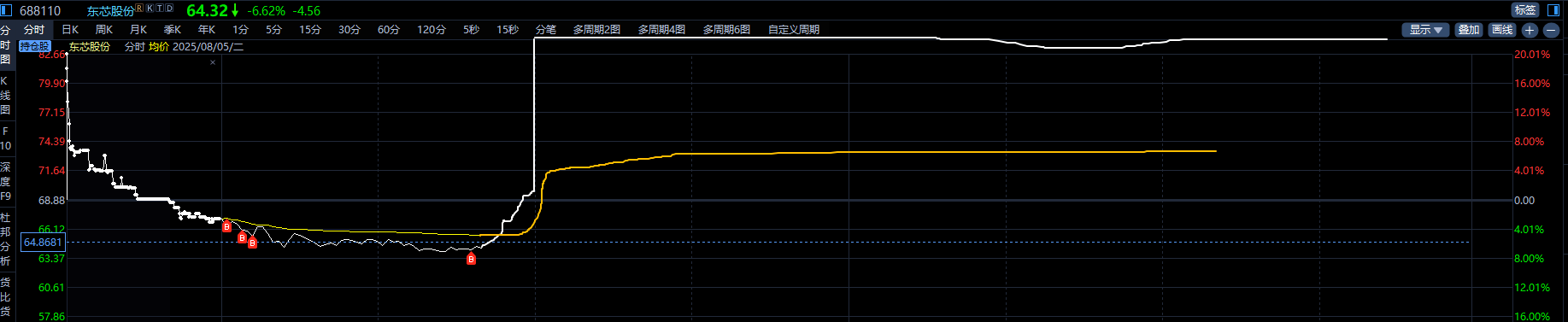The height and width of the screenshot is (322, 1568).
Task: Click the 68.88 price axis label
Action: point(51,200)
